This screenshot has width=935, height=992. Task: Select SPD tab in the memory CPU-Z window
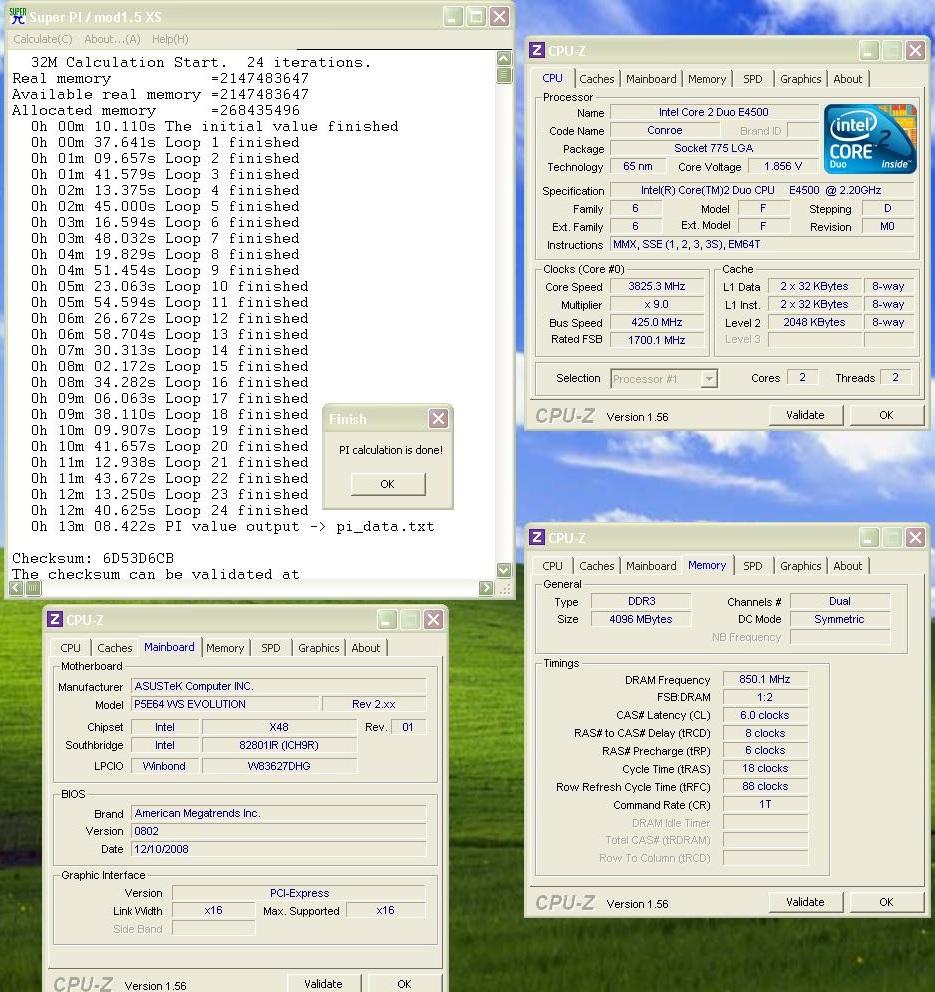[x=752, y=566]
